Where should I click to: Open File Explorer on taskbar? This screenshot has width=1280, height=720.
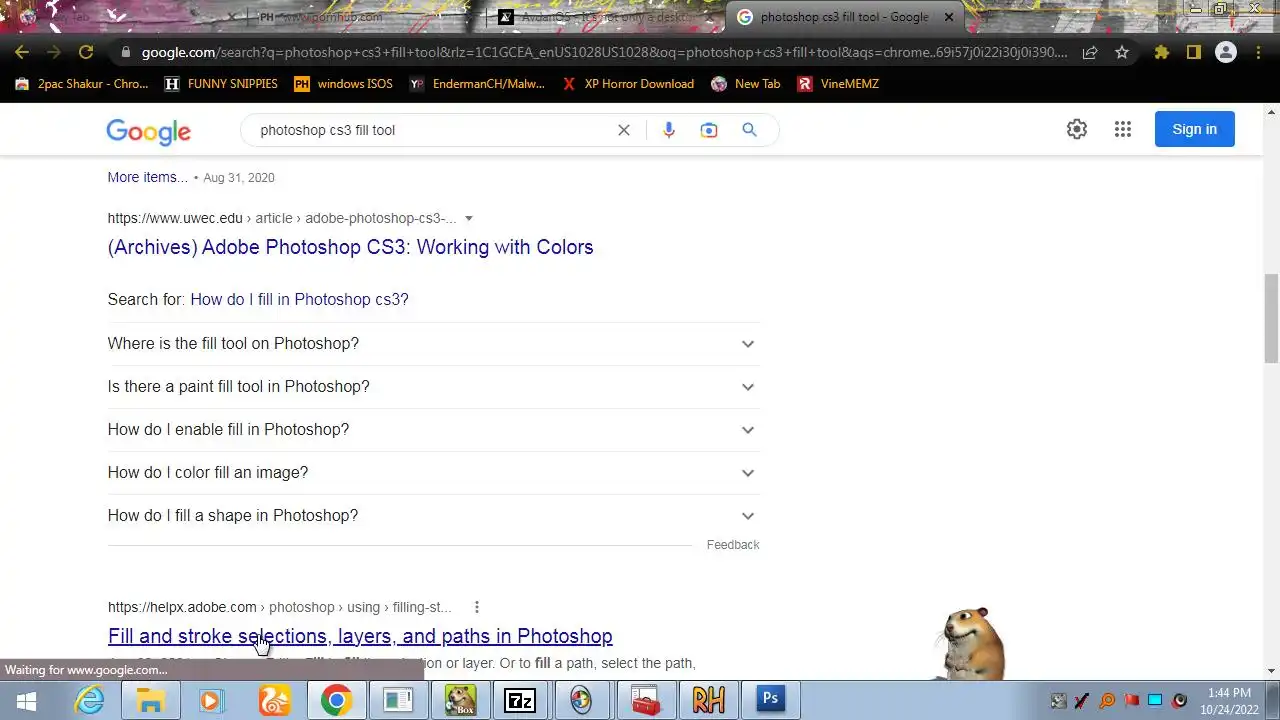point(150,701)
